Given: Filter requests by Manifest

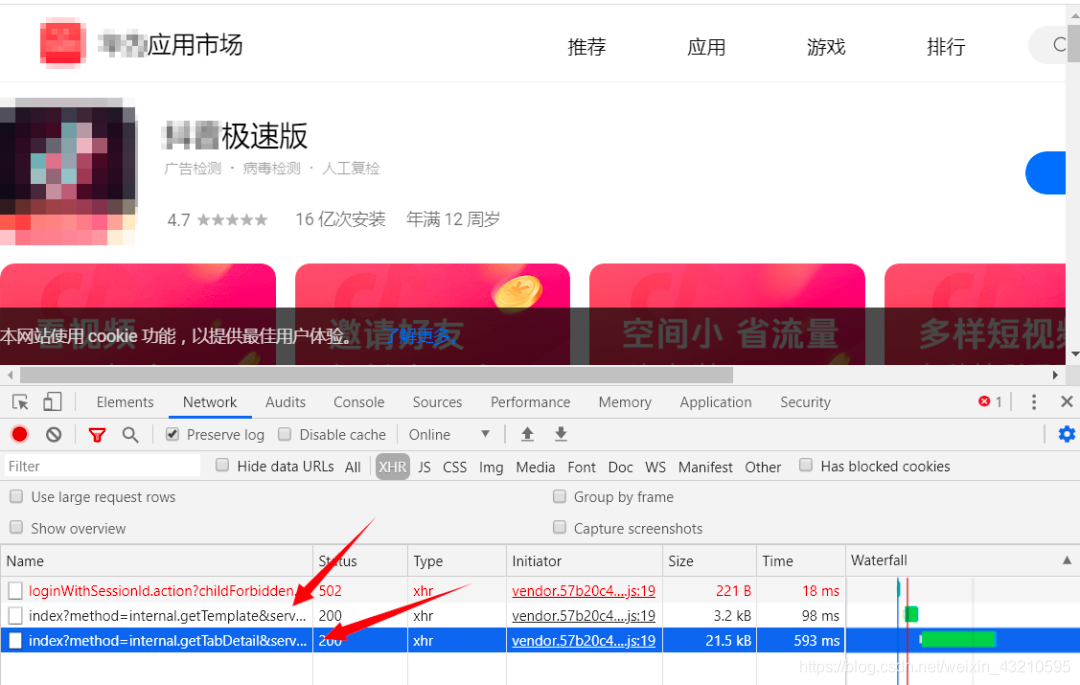Looking at the screenshot, I should tap(705, 467).
